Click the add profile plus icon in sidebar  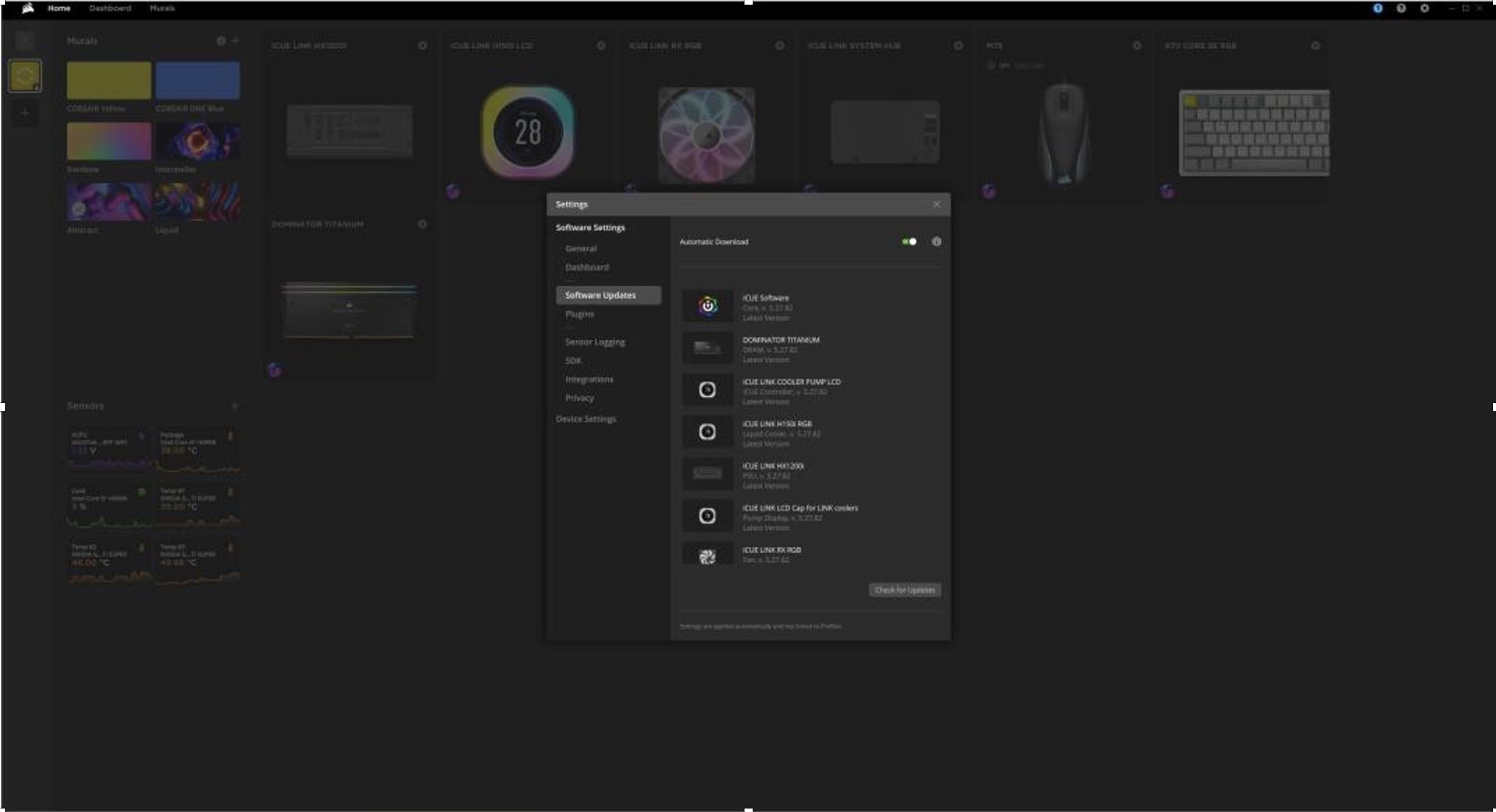25,113
